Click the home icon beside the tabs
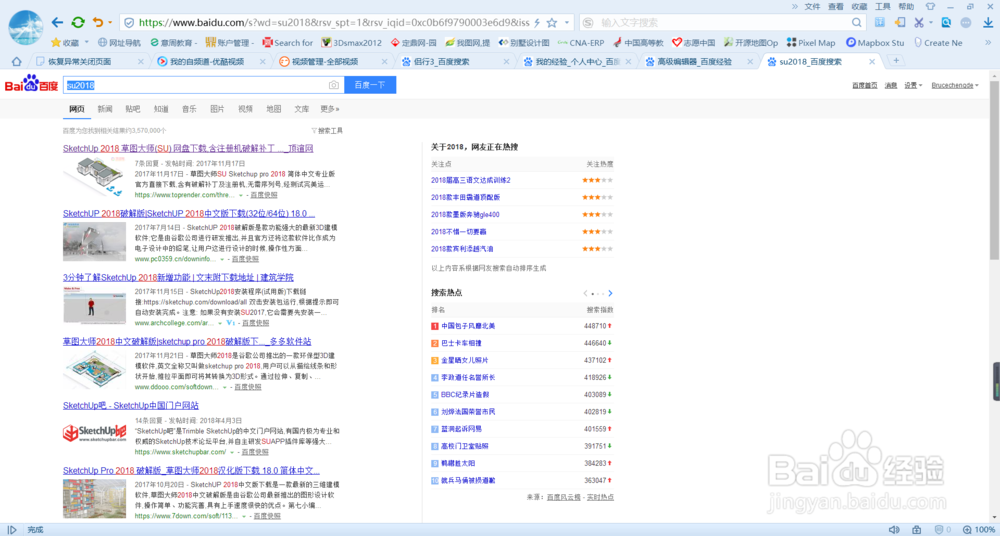This screenshot has height=536, width=1000. 17,62
